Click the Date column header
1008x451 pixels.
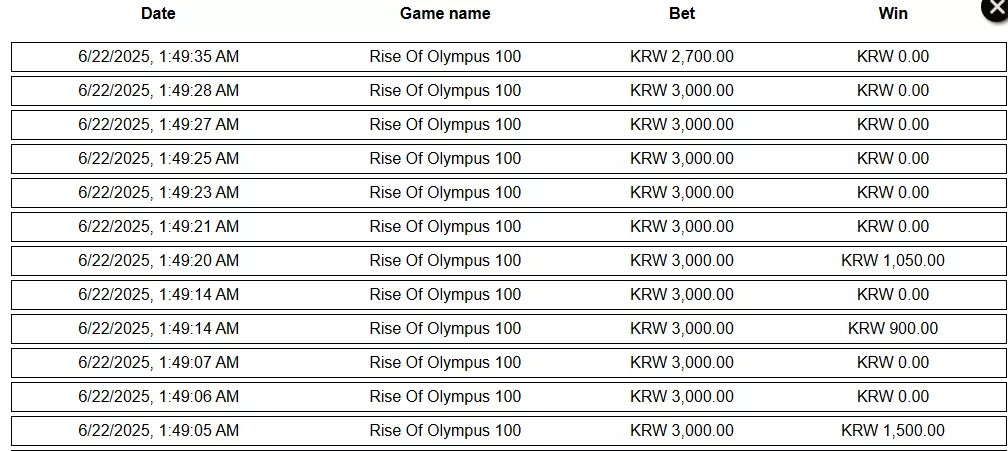coord(158,13)
